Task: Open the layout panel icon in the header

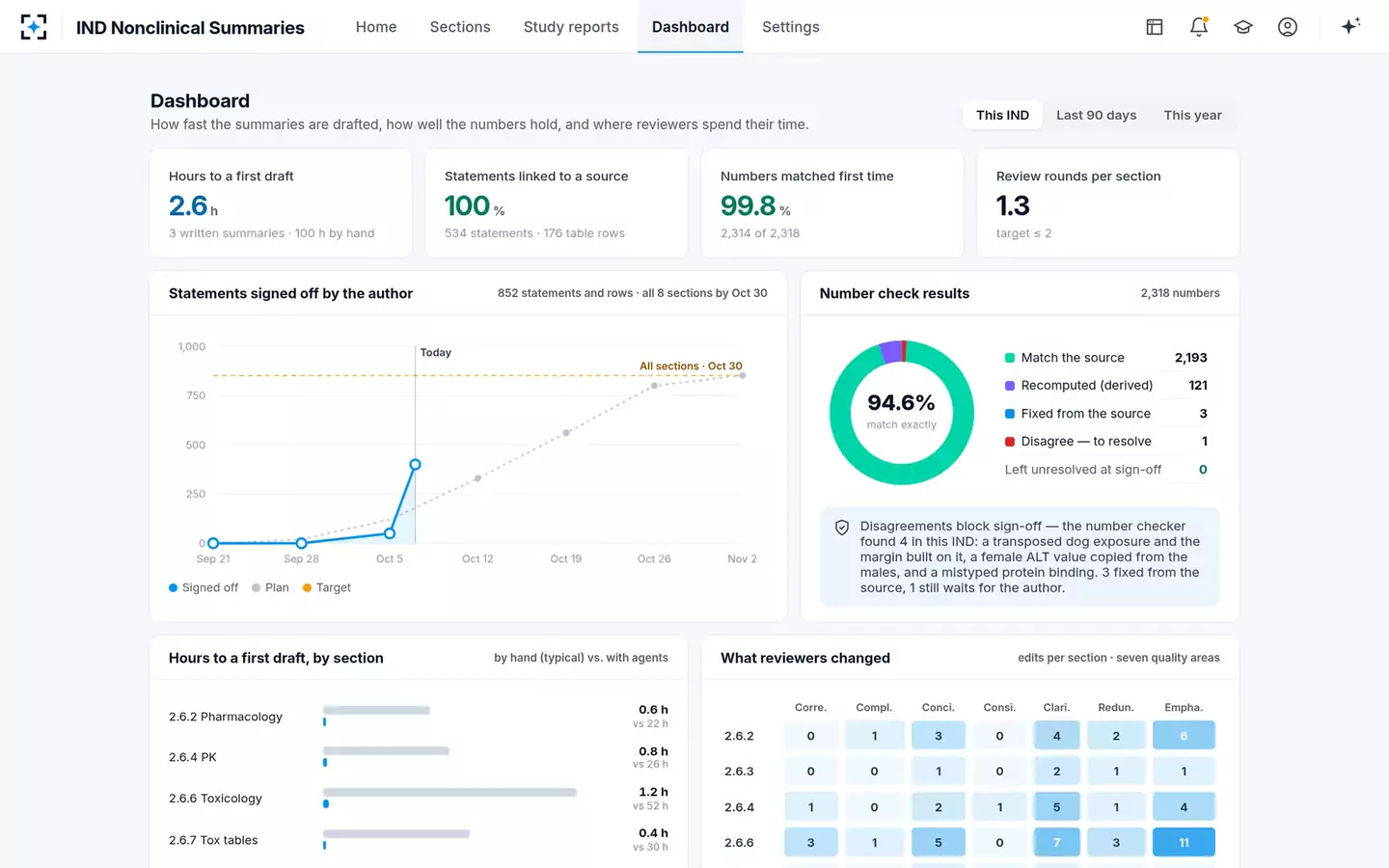Action: coord(1155,27)
